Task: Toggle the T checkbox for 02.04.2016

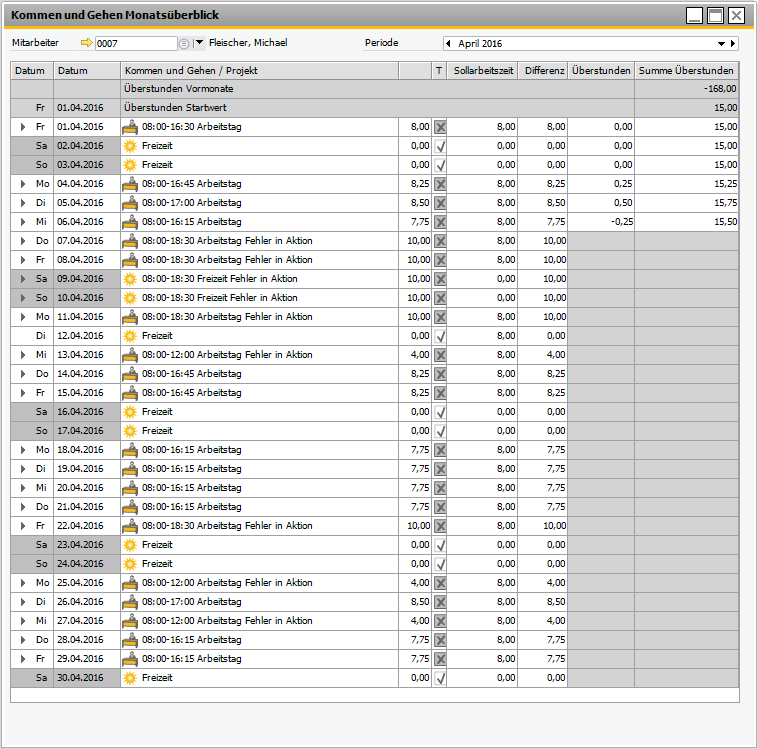Action: pos(440,146)
